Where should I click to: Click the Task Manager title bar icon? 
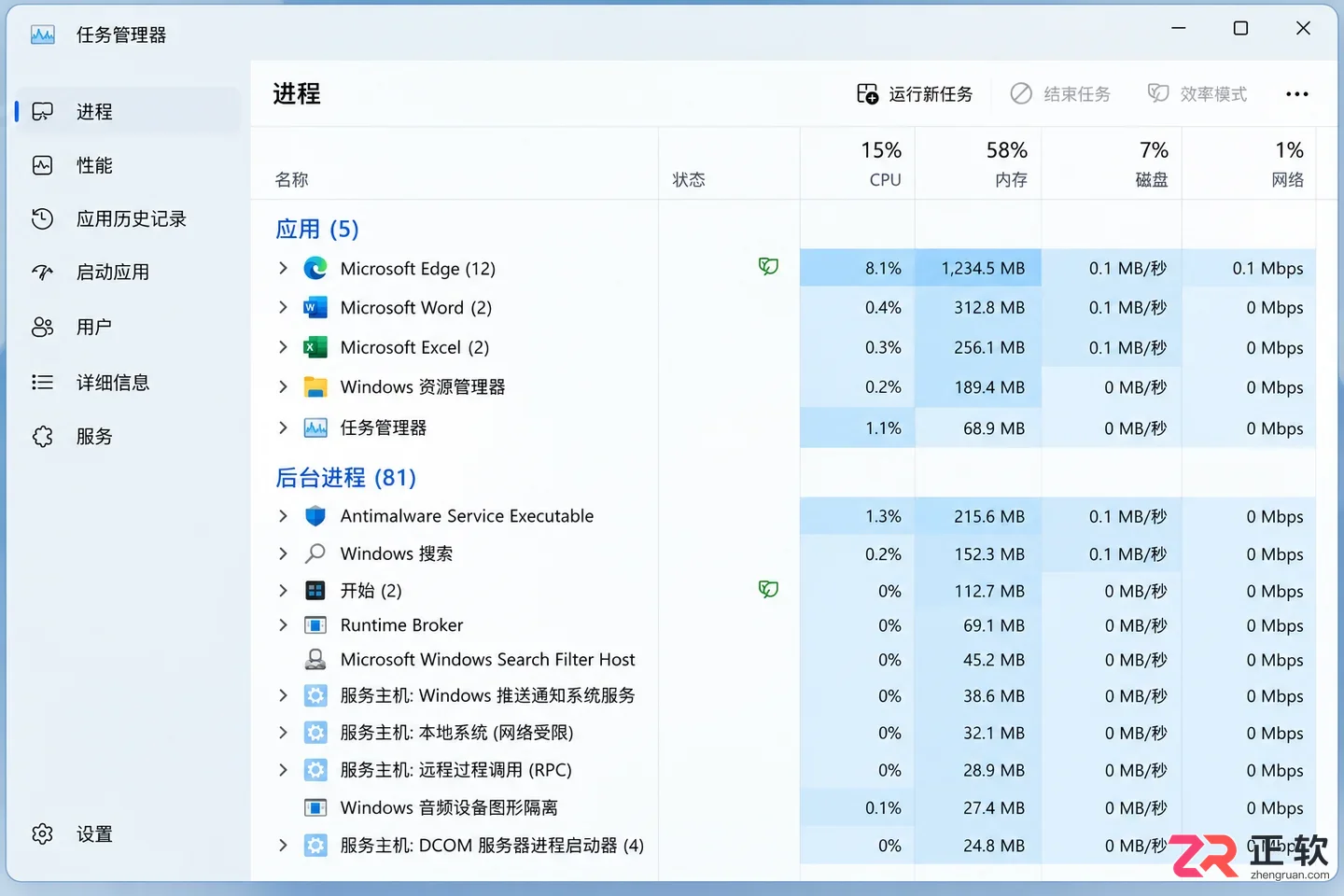point(43,35)
